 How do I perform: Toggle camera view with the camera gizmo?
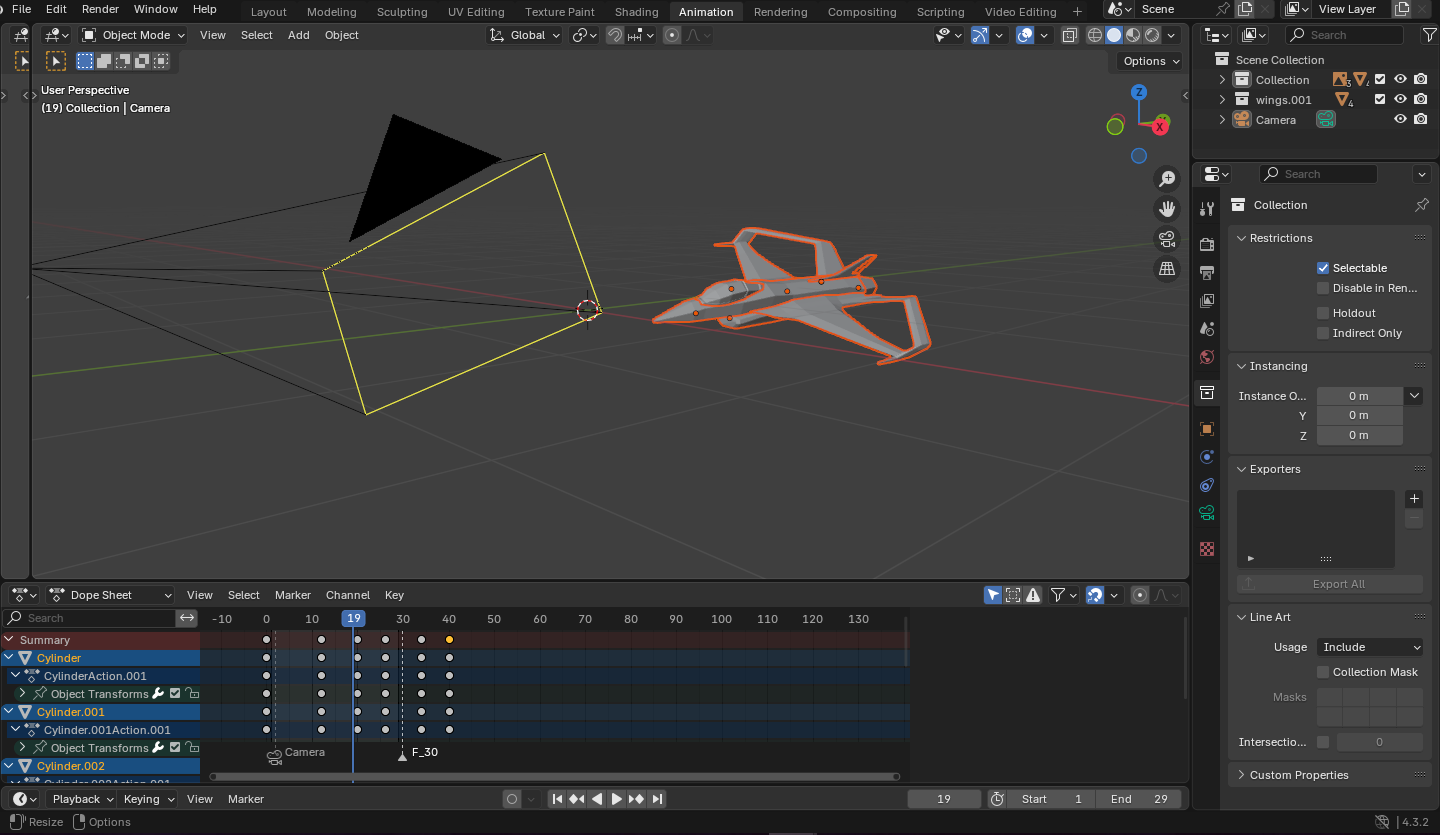1167,239
